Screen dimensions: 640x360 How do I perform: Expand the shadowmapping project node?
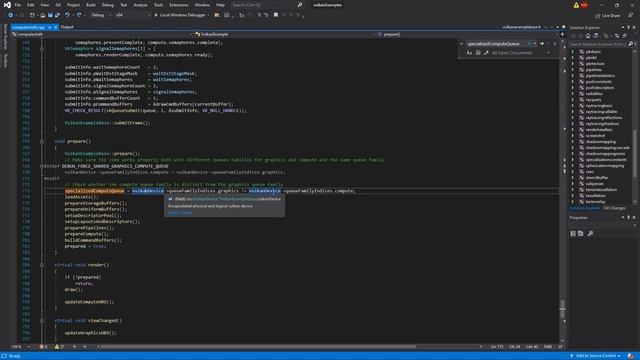click(x=573, y=142)
